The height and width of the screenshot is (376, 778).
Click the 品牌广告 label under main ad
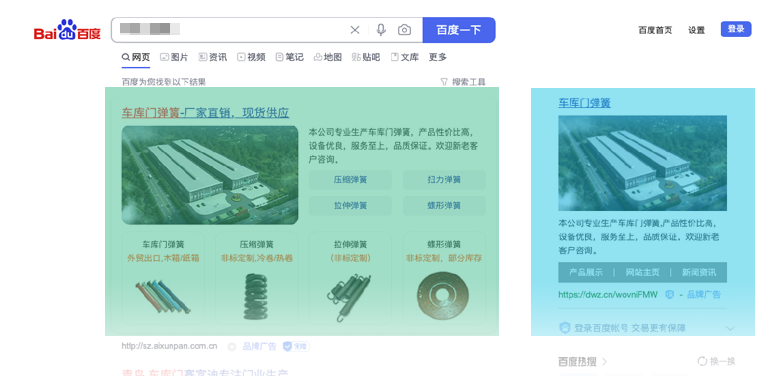pos(259,346)
